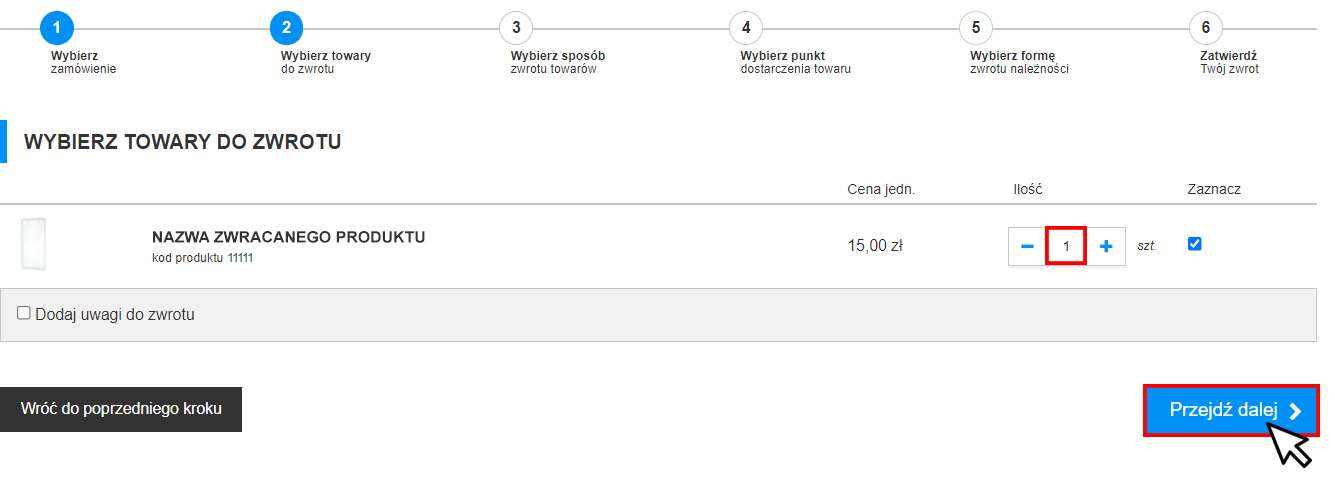Enable Dodaj uwagi do zwrotu checkbox

[24, 313]
